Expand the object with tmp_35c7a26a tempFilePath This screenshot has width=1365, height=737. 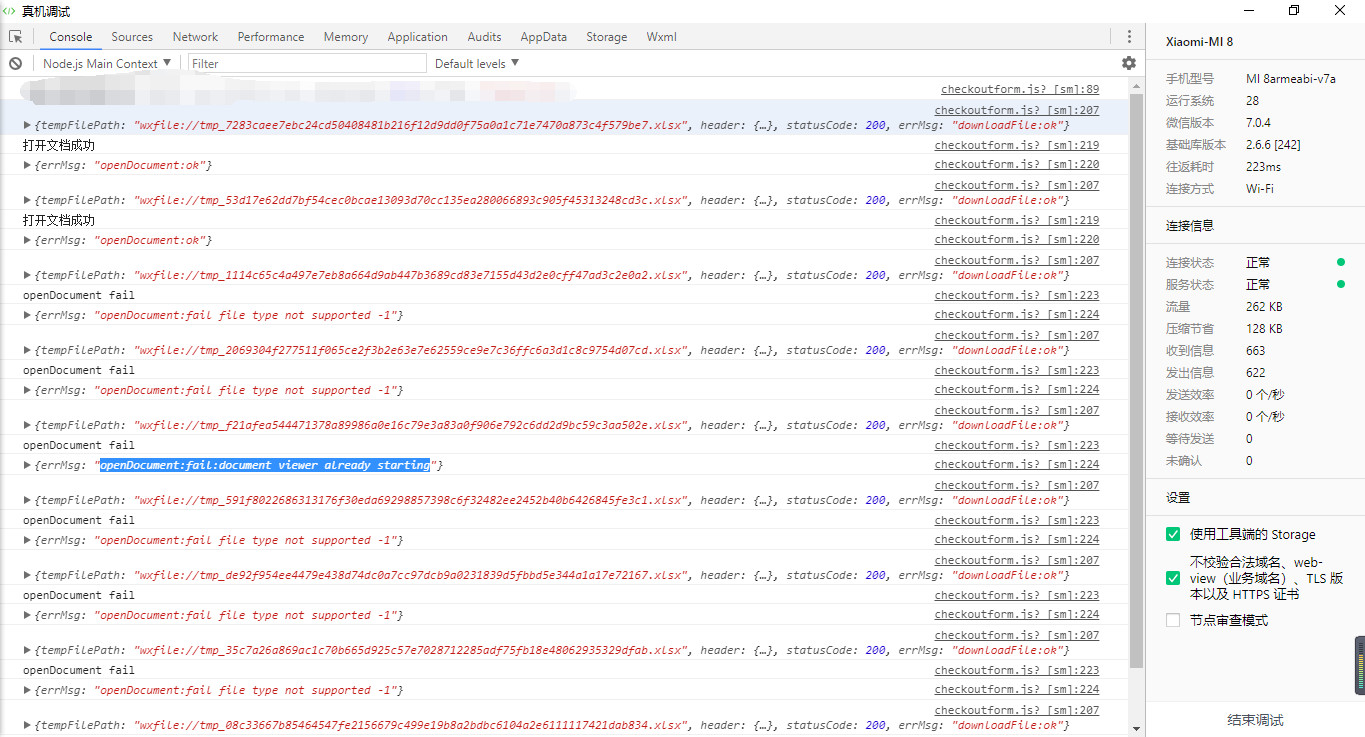pyautogui.click(x=28, y=651)
